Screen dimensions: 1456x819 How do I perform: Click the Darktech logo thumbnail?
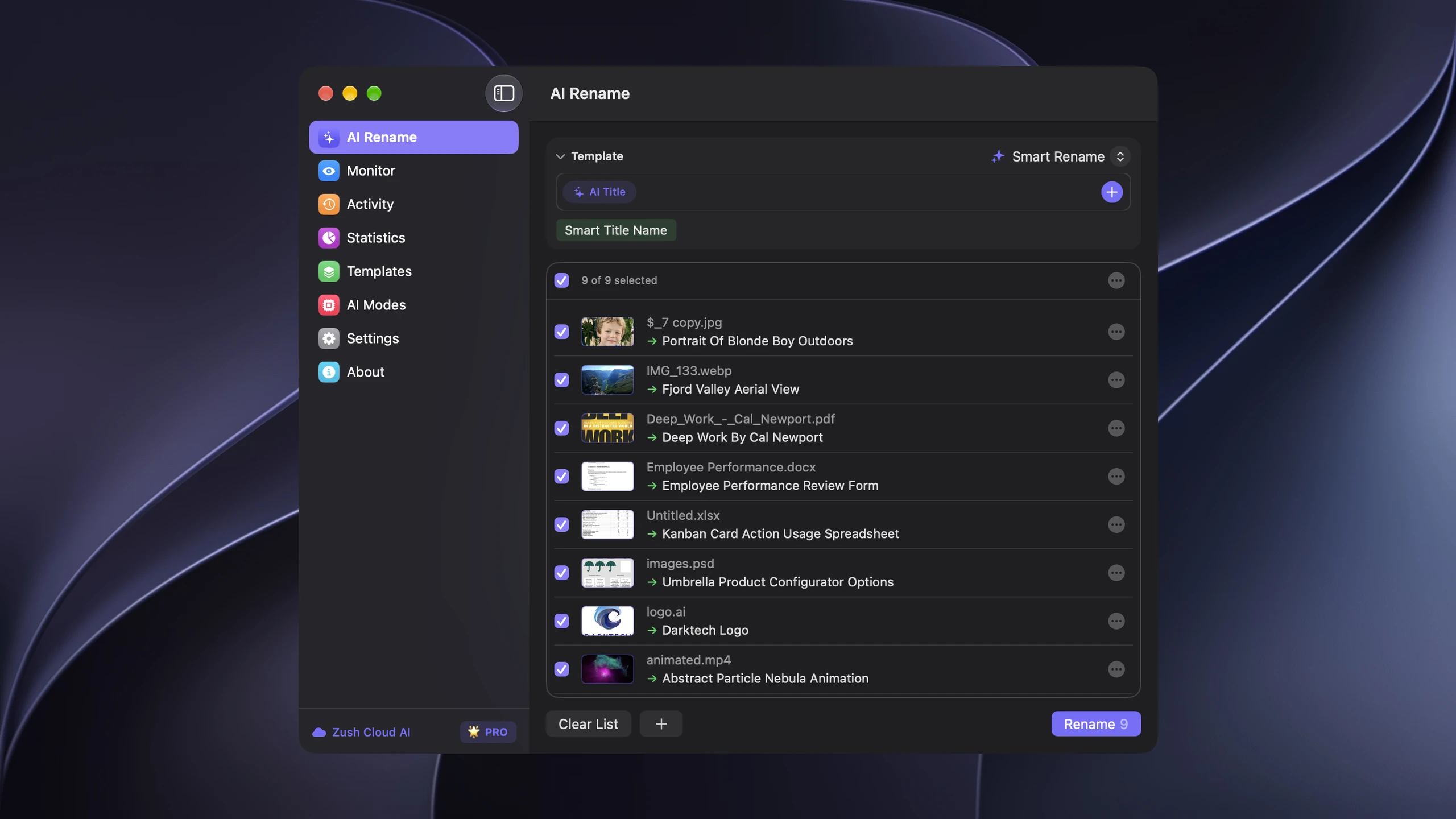[607, 621]
